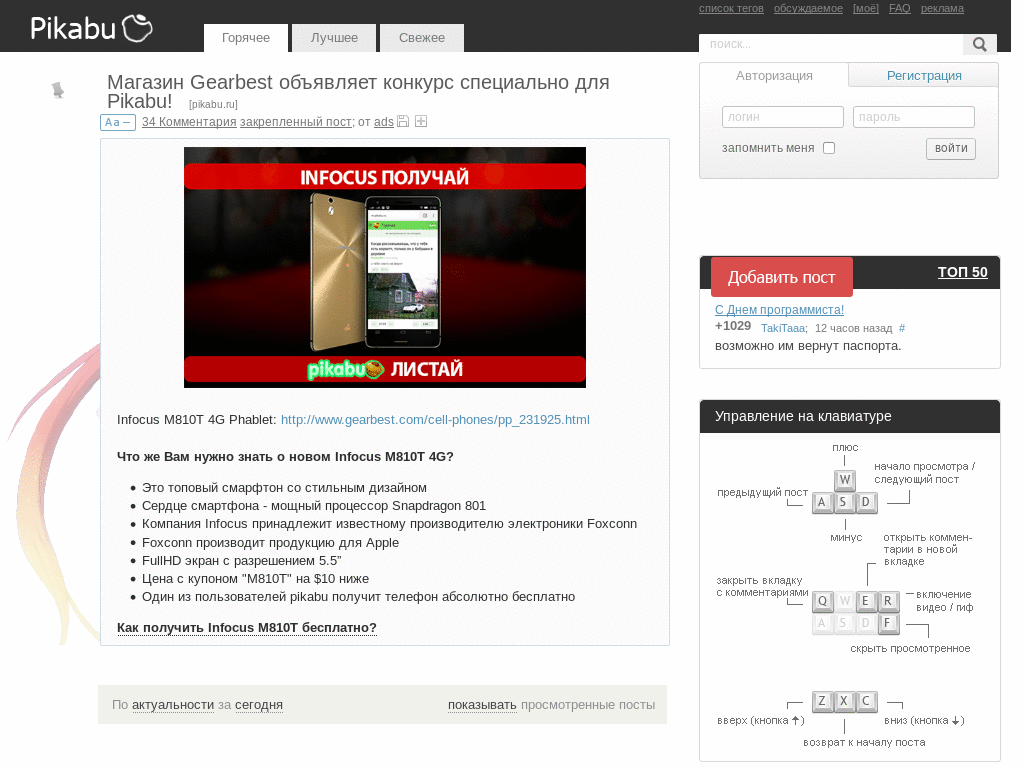
Task: Click the F key icon for скрыть просмотренное
Action: click(x=887, y=623)
